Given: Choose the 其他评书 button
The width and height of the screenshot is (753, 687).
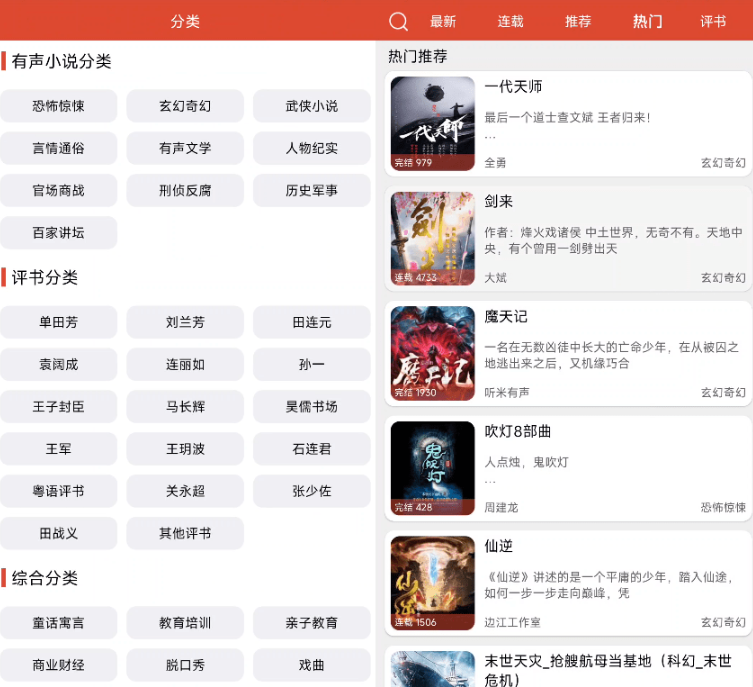Looking at the screenshot, I should click(x=185, y=533).
